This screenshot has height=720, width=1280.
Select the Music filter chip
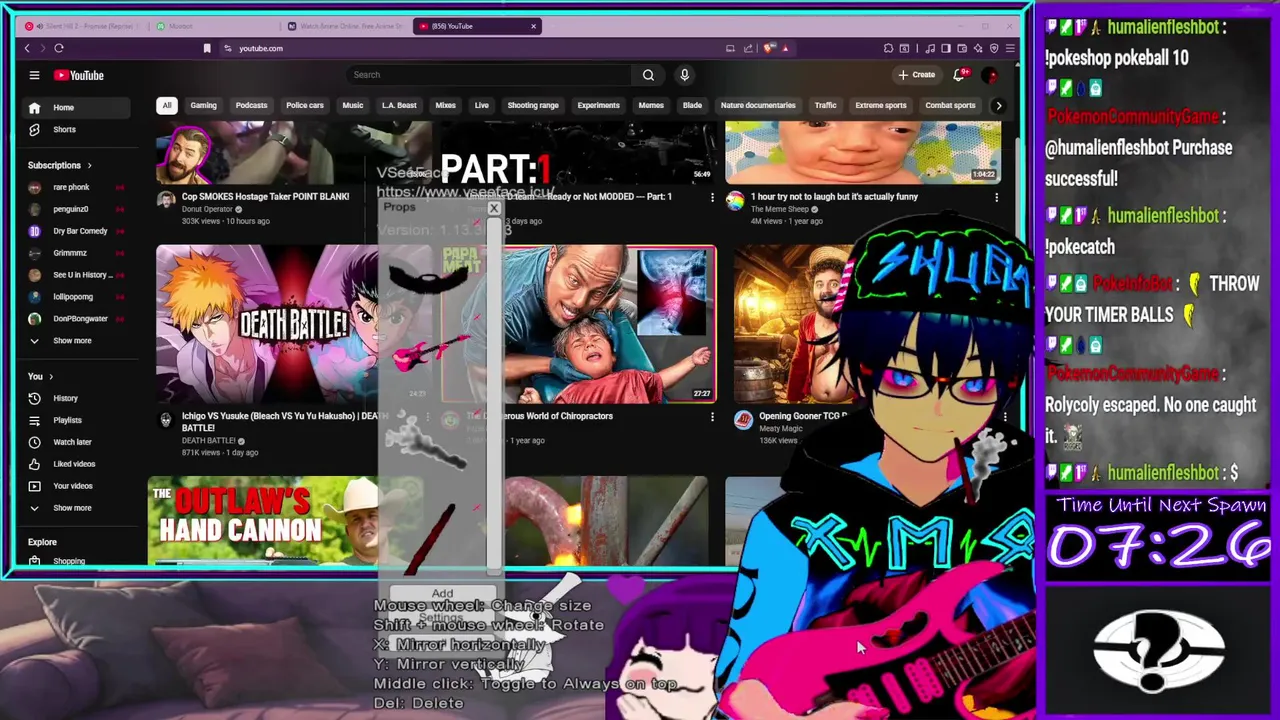coord(353,105)
